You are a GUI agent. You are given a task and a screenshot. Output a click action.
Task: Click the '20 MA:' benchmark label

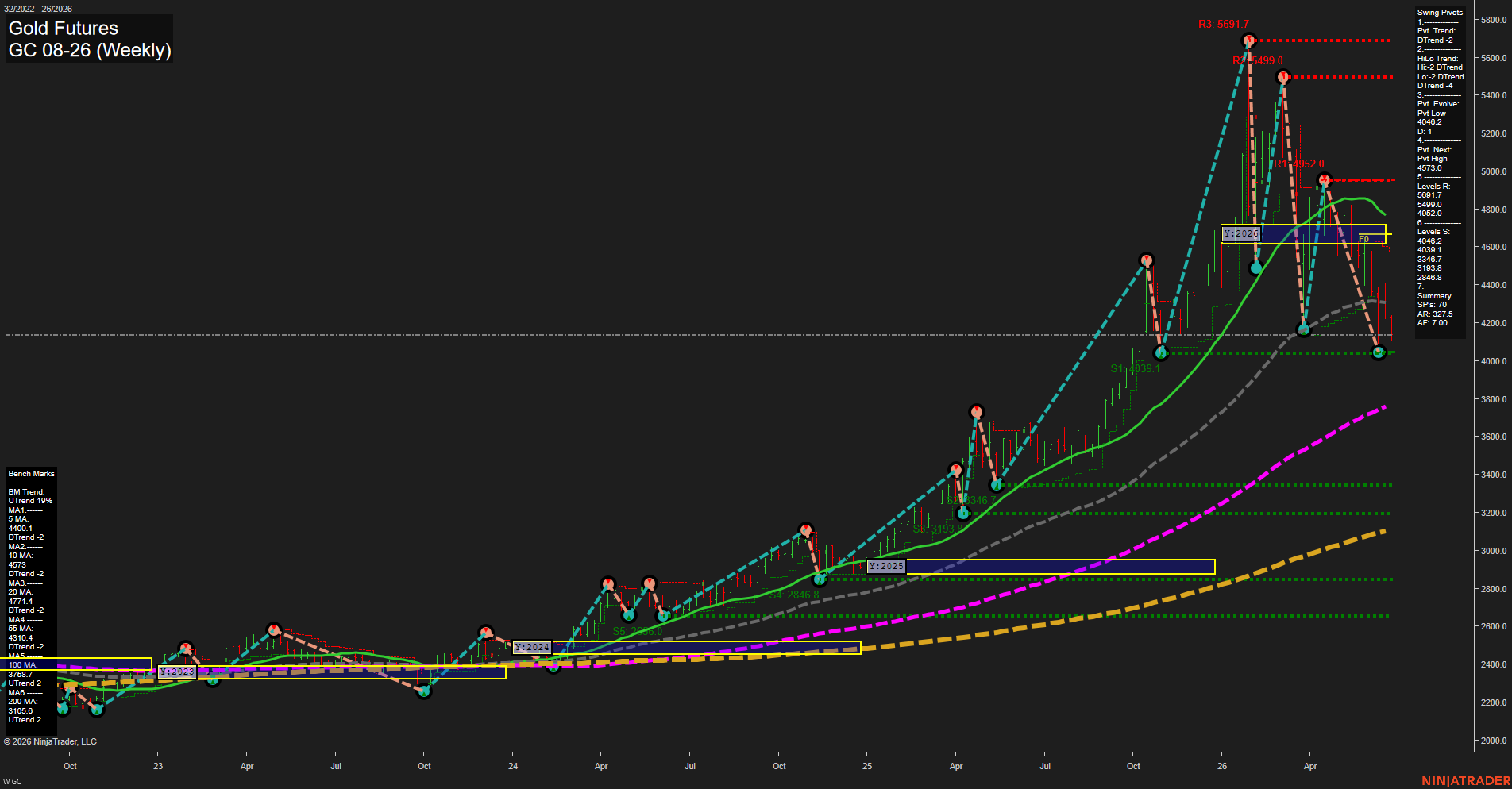(21, 592)
